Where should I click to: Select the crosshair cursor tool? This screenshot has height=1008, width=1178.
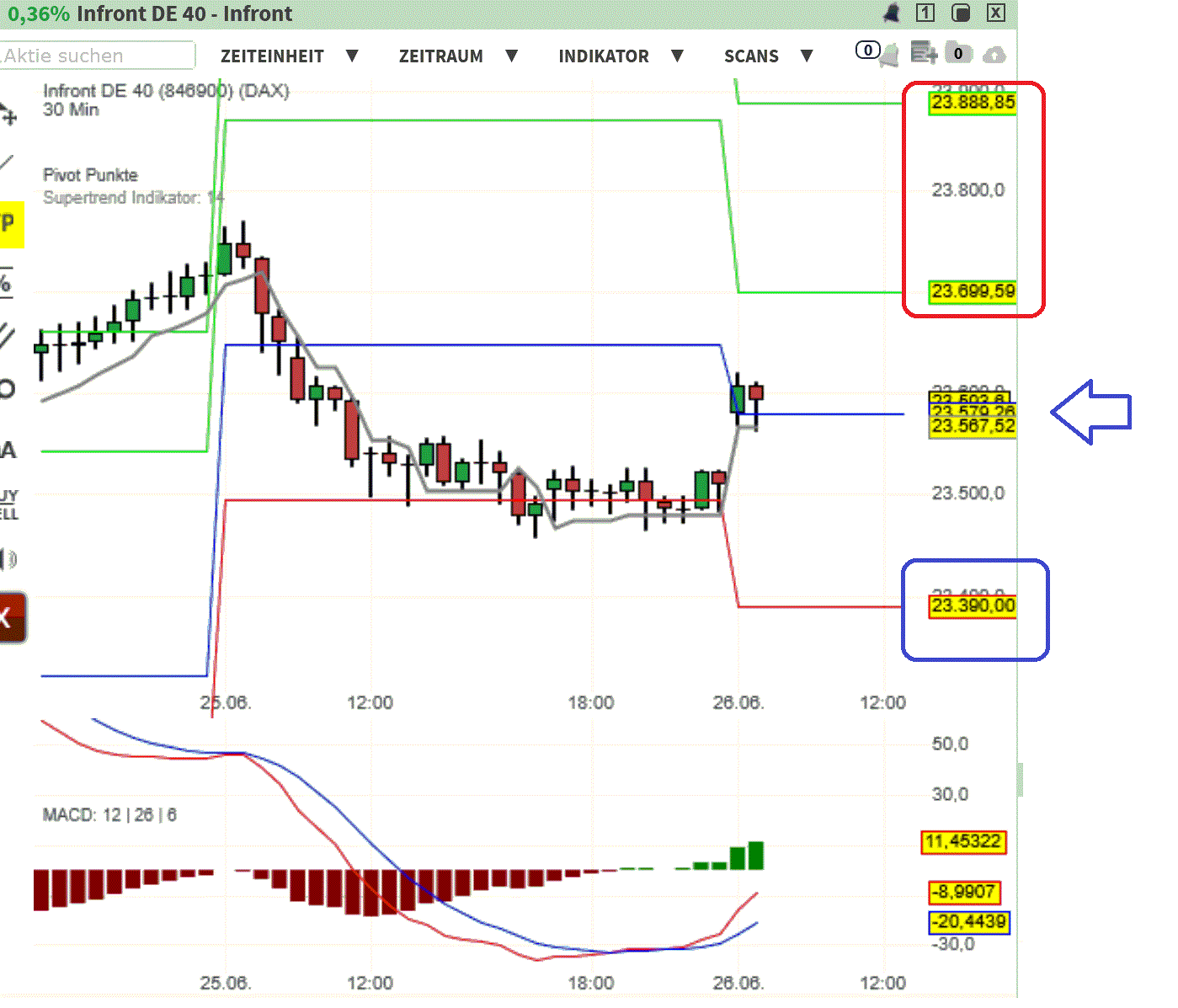[8, 115]
